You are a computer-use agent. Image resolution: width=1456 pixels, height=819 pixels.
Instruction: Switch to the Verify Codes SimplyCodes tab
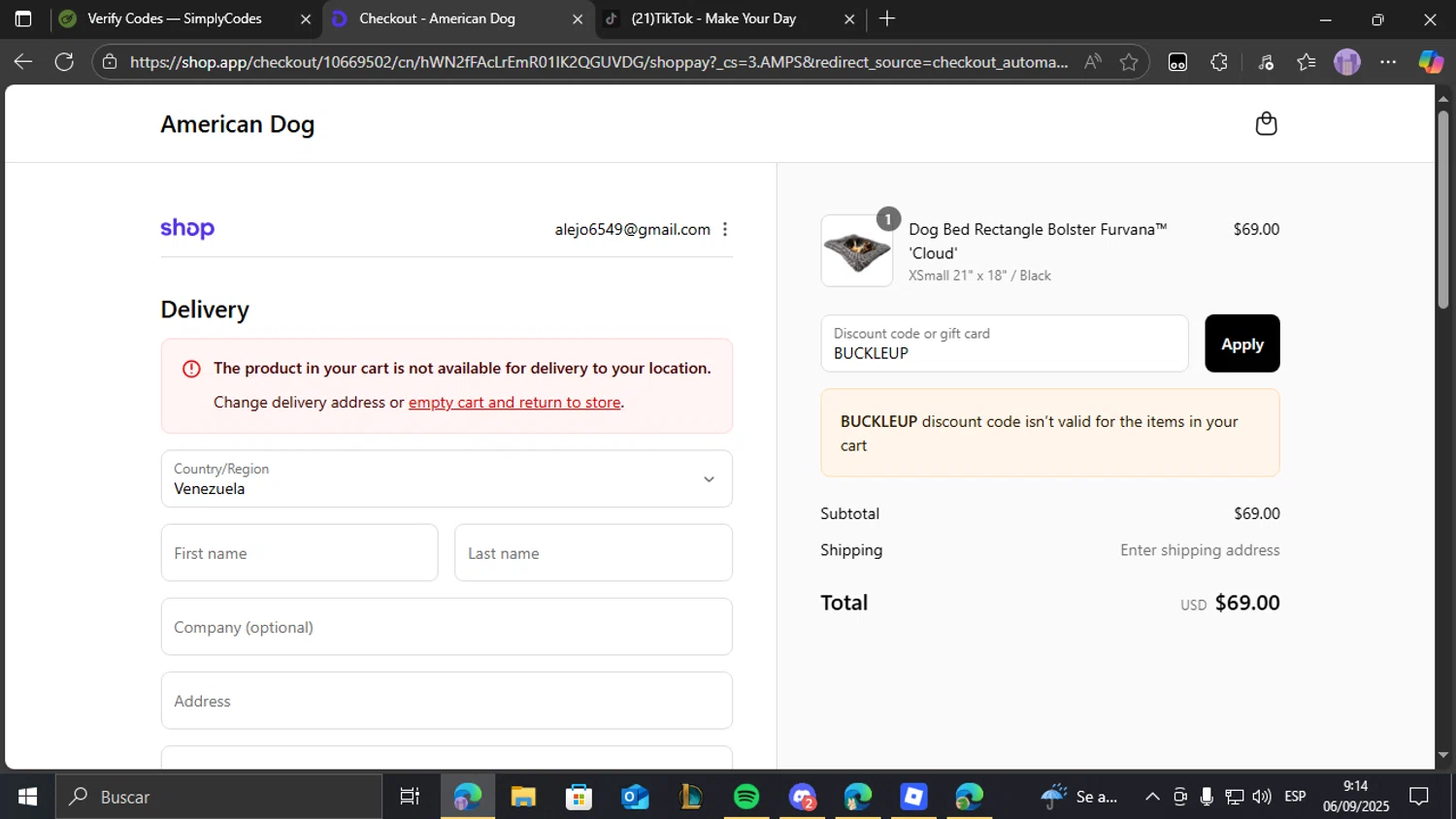point(185,18)
